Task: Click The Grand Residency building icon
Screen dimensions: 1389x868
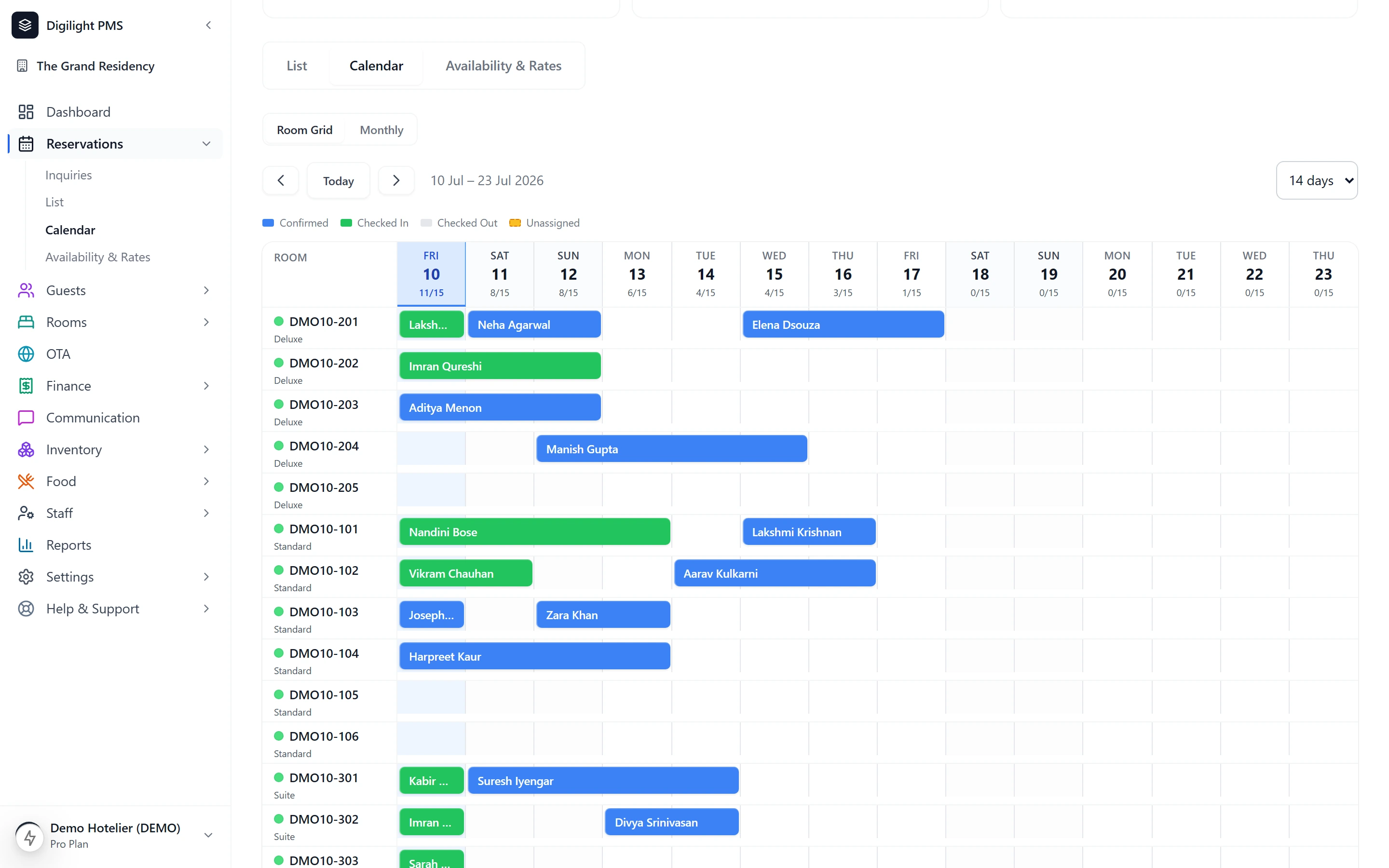Action: tap(22, 66)
